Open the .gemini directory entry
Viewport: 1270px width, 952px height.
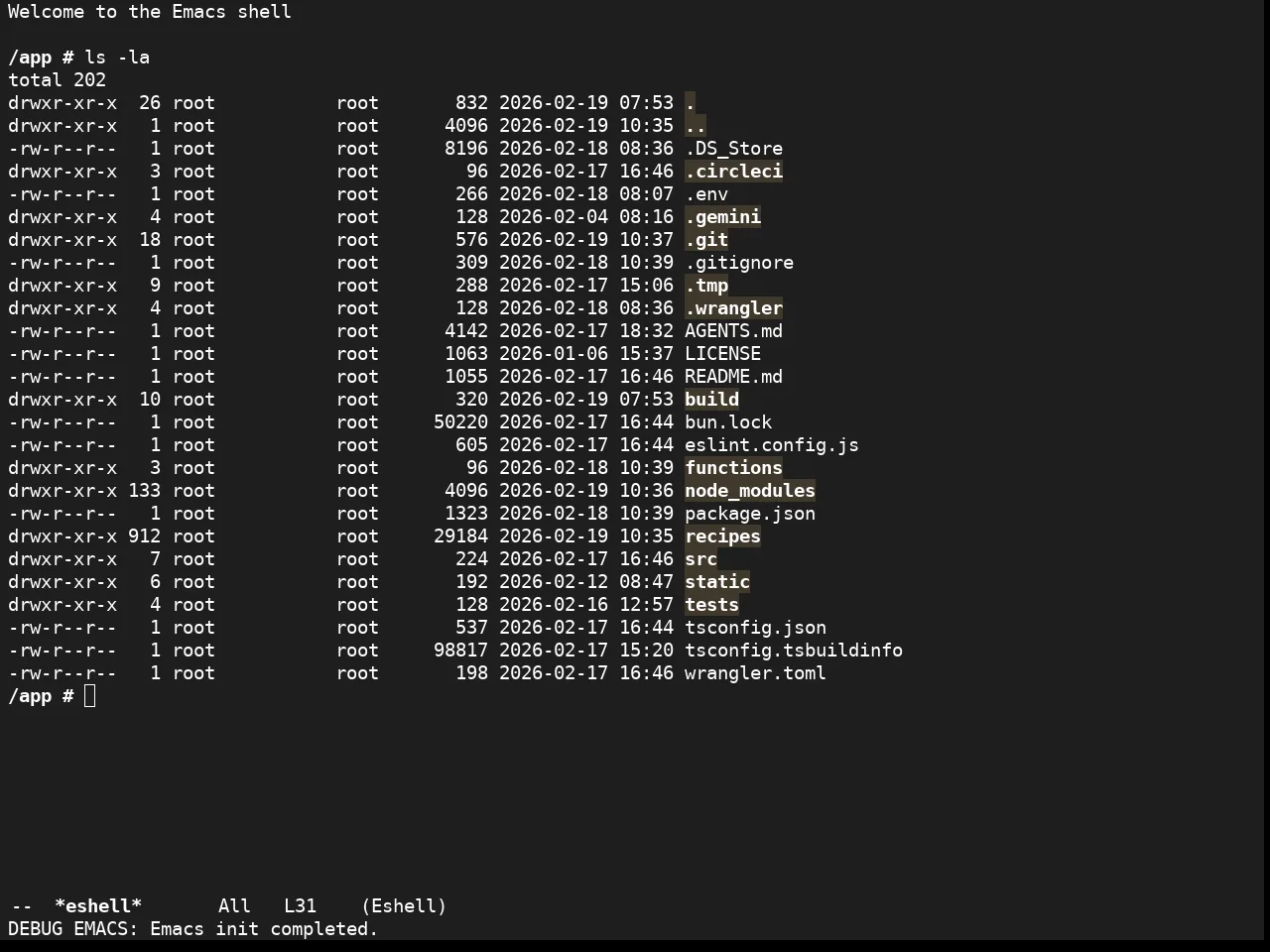click(722, 217)
